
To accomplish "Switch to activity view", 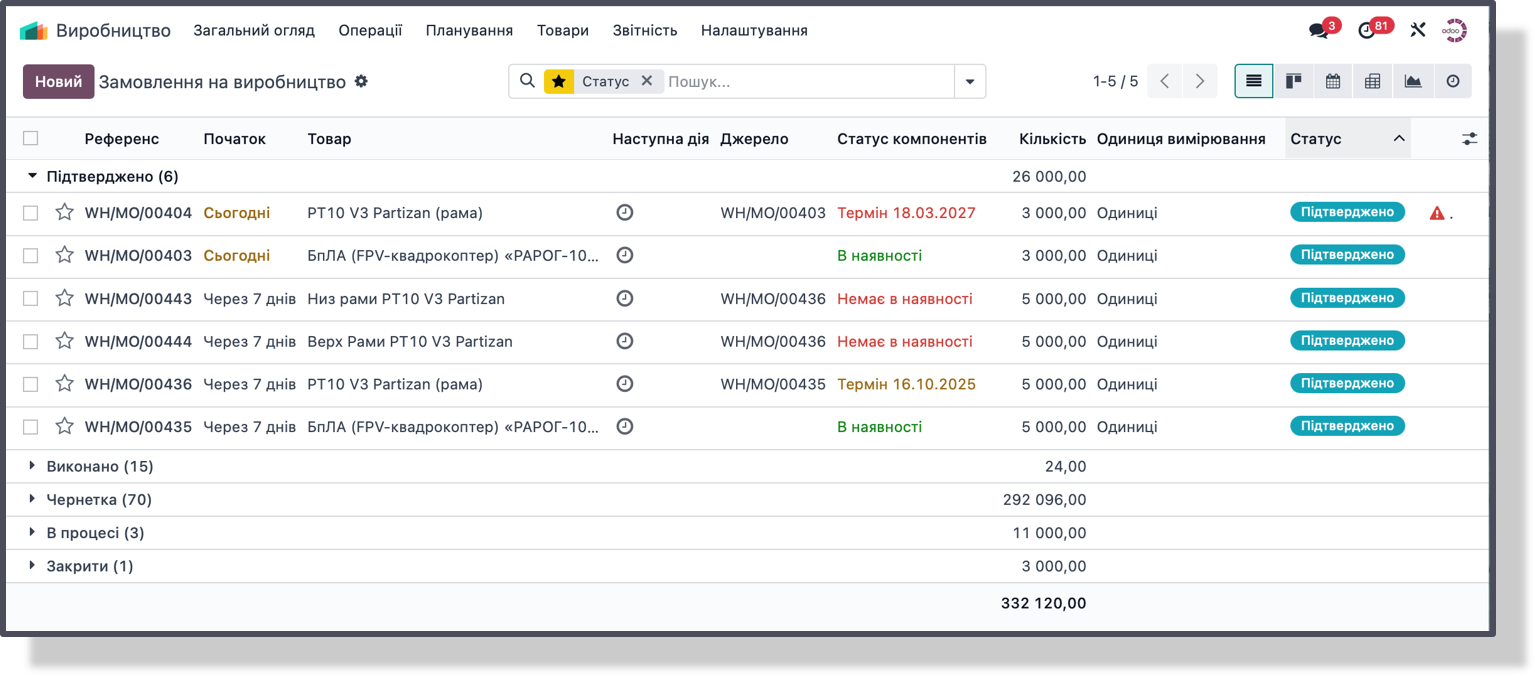I will (1453, 81).
